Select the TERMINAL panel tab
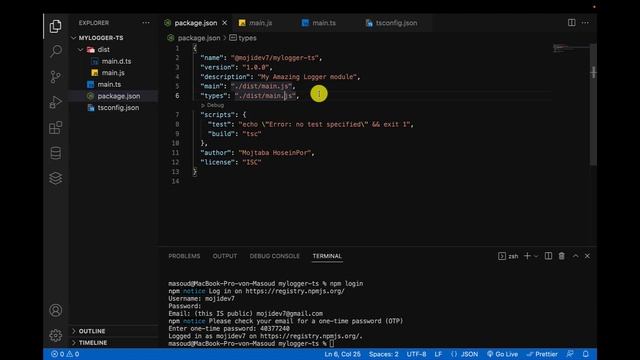Image resolution: width=640 pixels, height=360 pixels. 327,256
